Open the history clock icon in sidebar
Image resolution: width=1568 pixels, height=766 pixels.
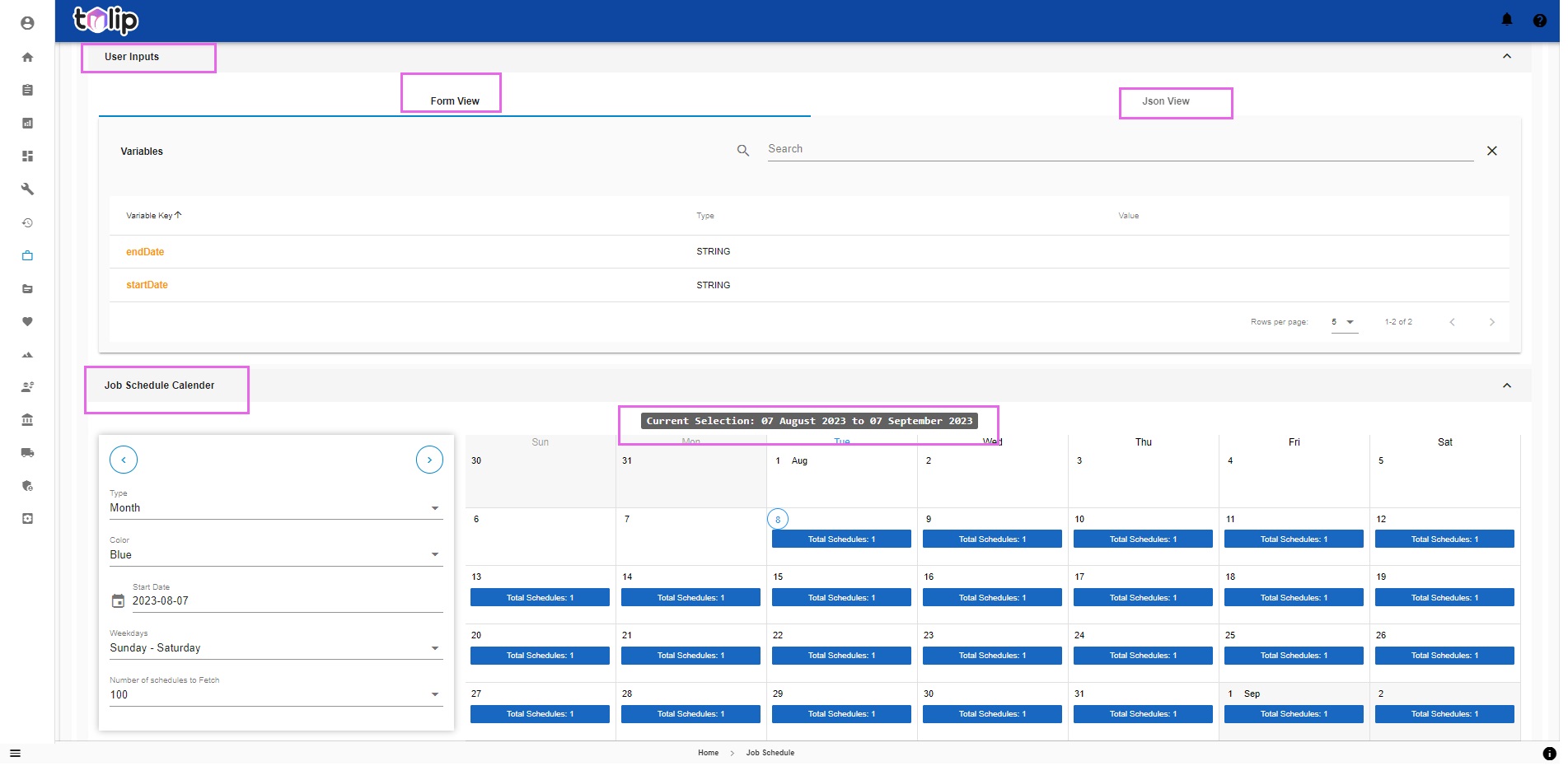tap(27, 222)
